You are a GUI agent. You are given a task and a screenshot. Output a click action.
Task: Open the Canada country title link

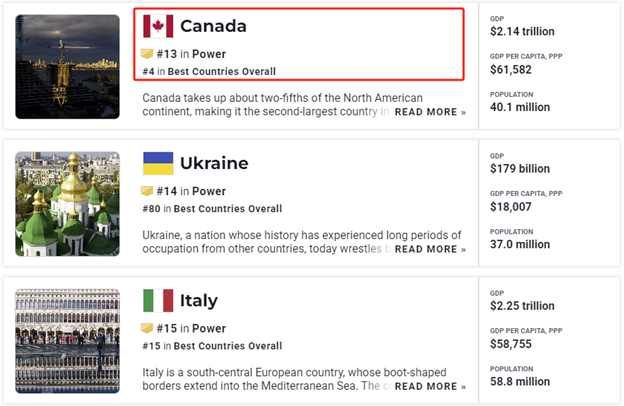tap(213, 26)
